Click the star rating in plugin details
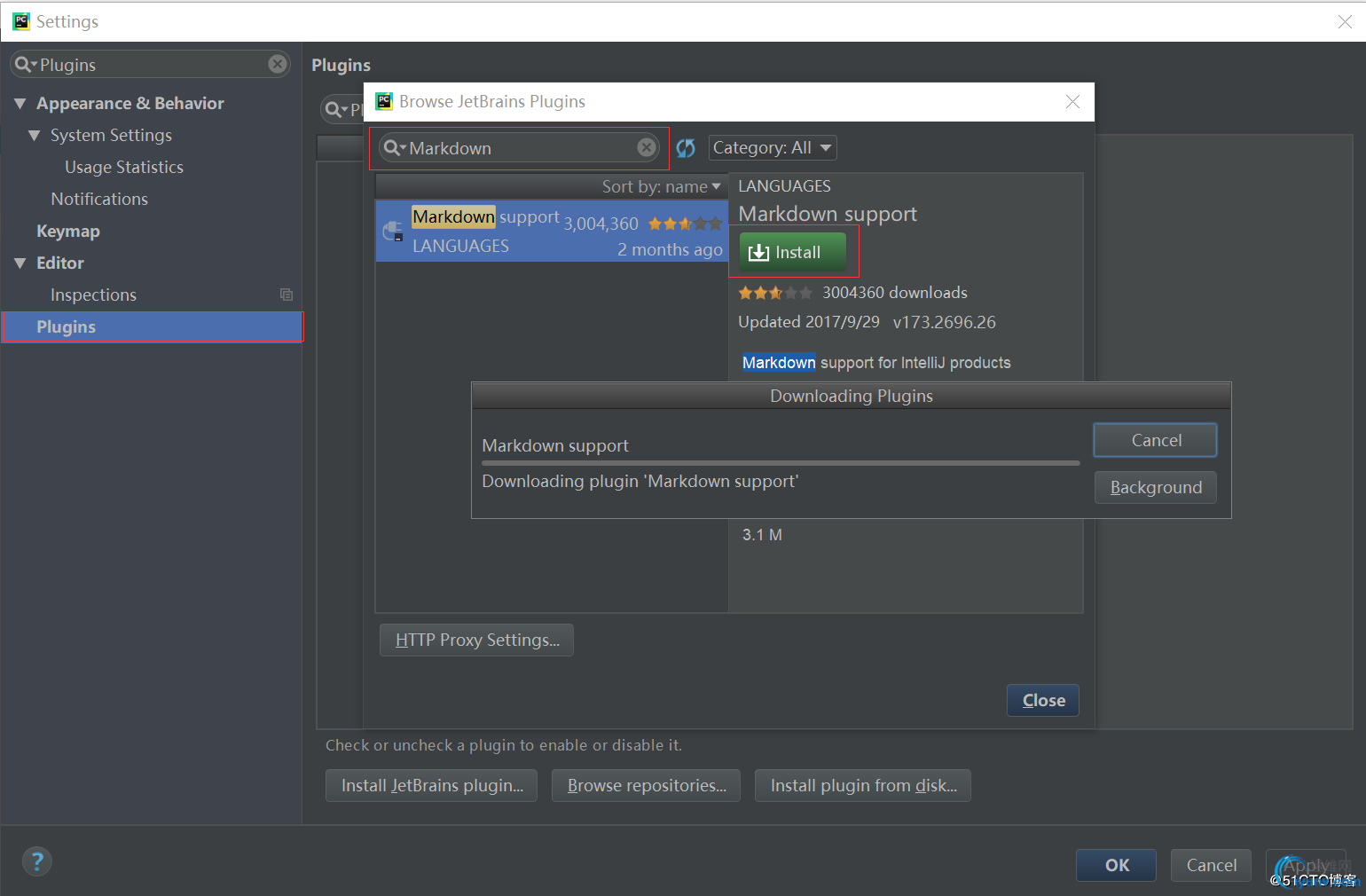Viewport: 1366px width, 896px height. click(775, 293)
